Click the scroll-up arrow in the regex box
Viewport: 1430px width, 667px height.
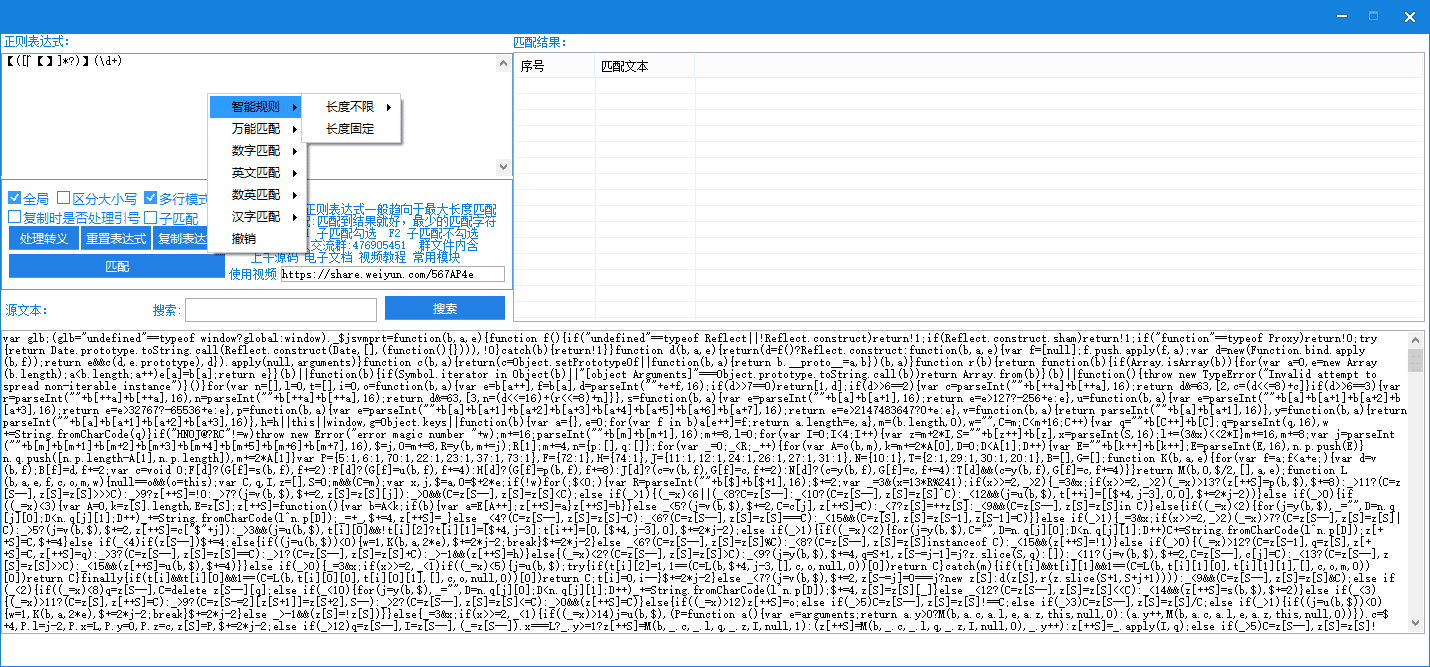click(504, 64)
